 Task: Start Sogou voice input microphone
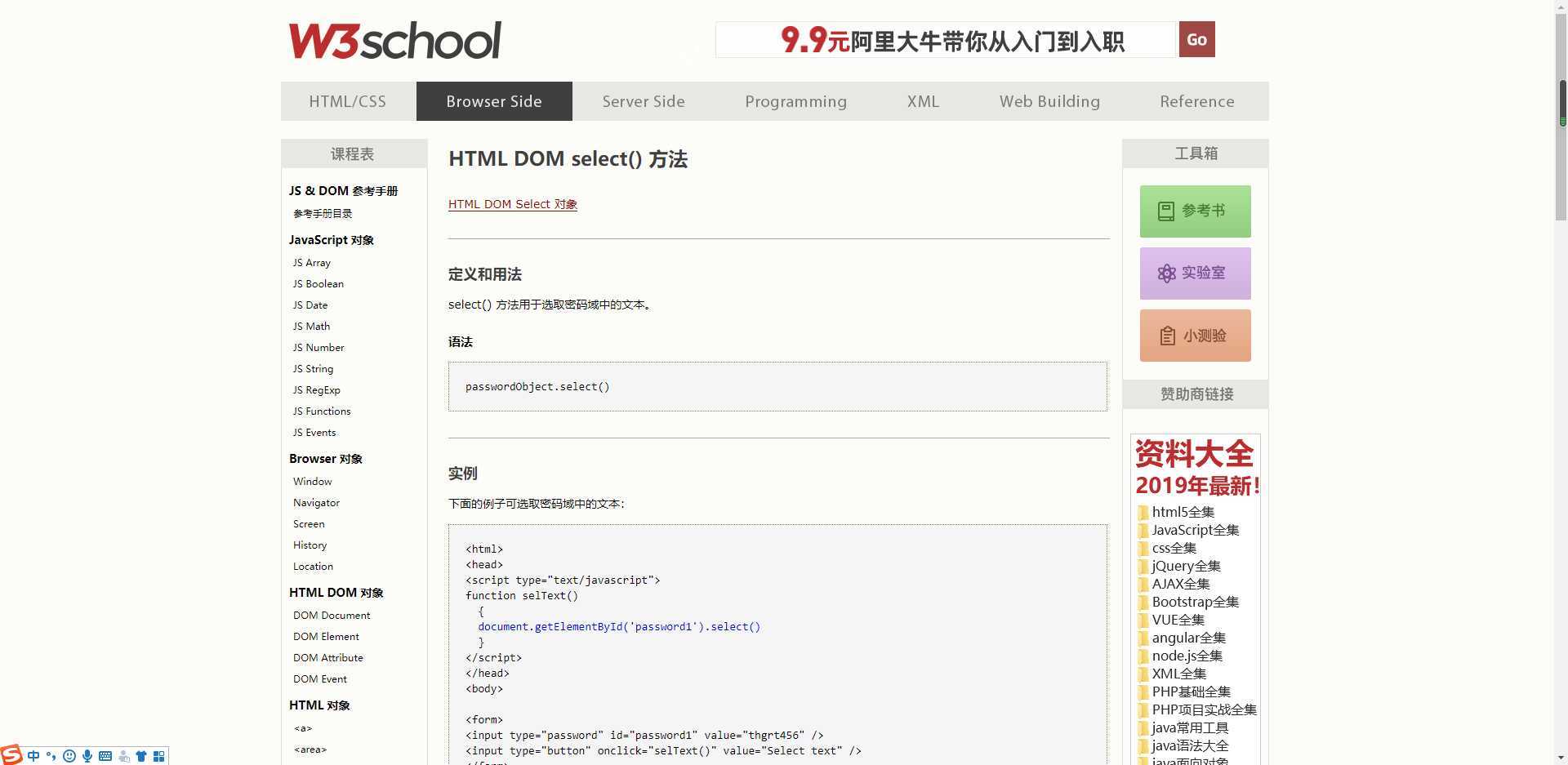tap(87, 756)
